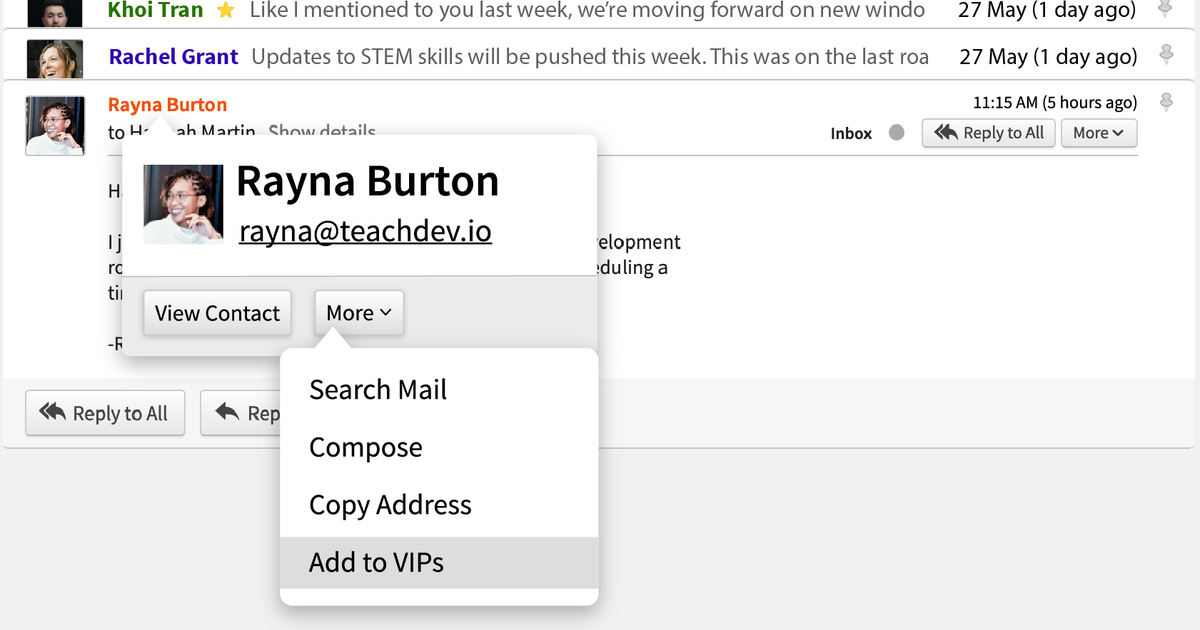Click Rayna Burton's small avatar in message header
1200x630 pixels.
tap(54, 125)
